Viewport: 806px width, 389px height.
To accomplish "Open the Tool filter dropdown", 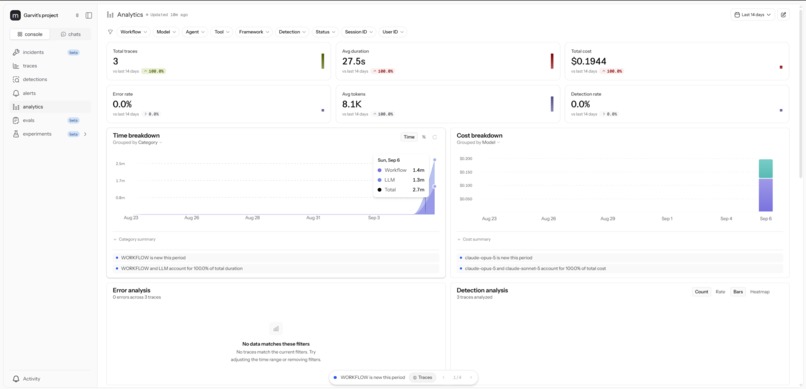I will [x=222, y=32].
